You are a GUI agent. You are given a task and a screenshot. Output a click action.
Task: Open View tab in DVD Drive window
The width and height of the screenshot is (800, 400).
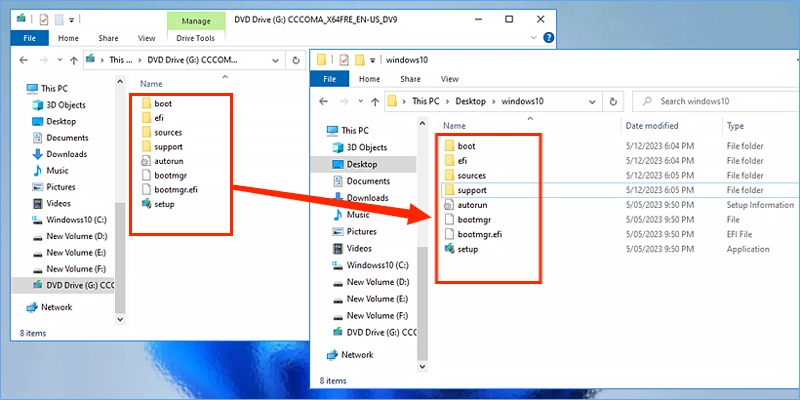[146, 38]
